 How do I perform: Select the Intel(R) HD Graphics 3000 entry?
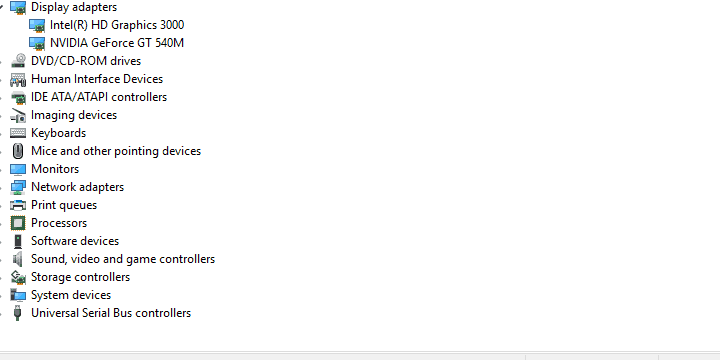117,25
